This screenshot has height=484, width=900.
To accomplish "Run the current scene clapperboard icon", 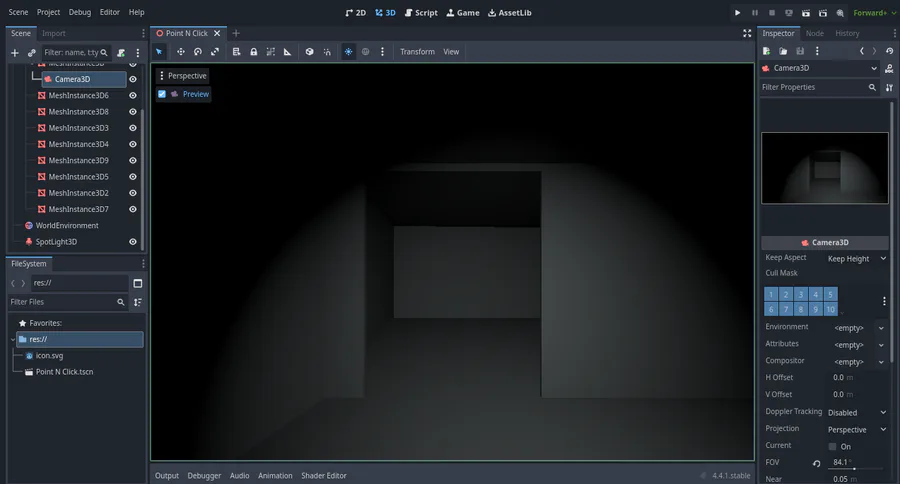I will click(x=806, y=13).
